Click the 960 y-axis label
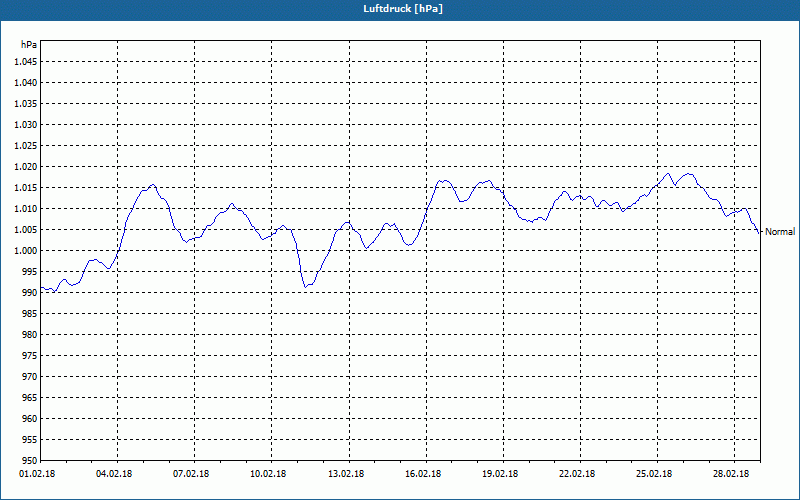 (30, 419)
